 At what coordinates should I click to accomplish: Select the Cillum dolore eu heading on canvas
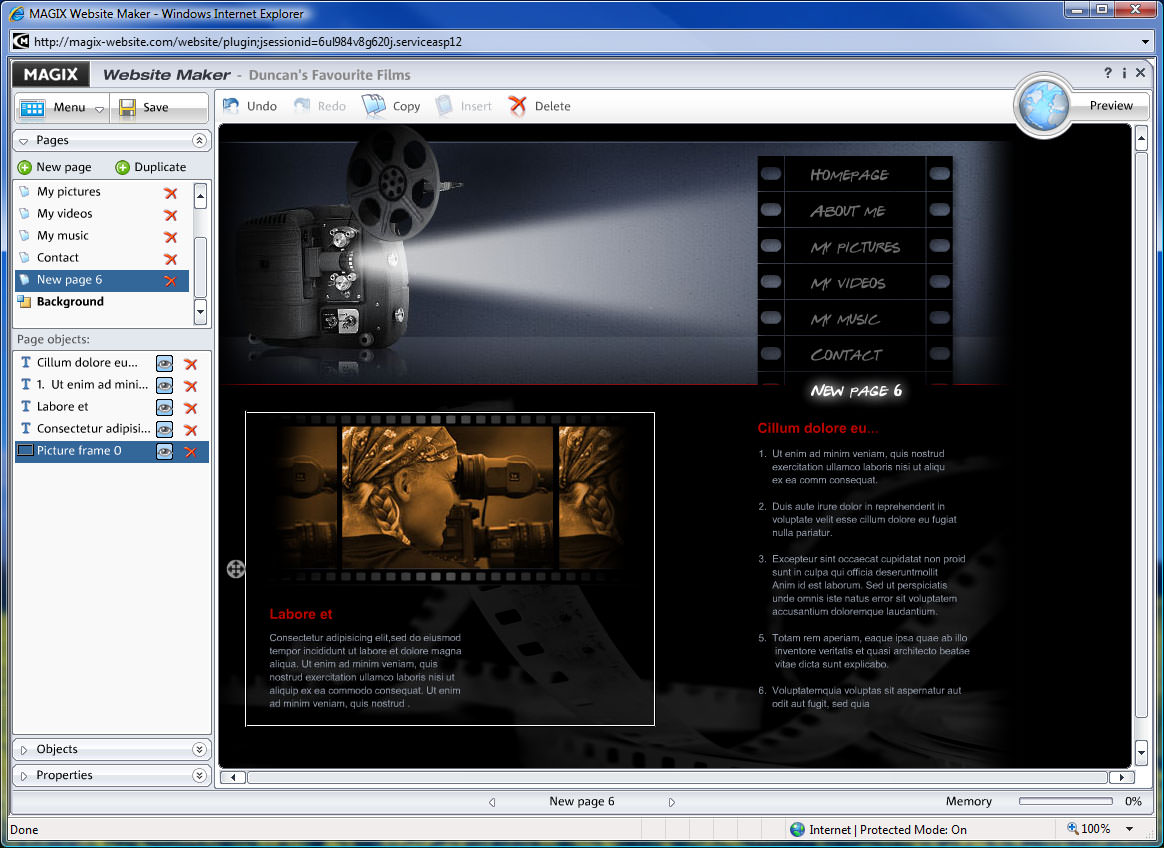pos(817,428)
